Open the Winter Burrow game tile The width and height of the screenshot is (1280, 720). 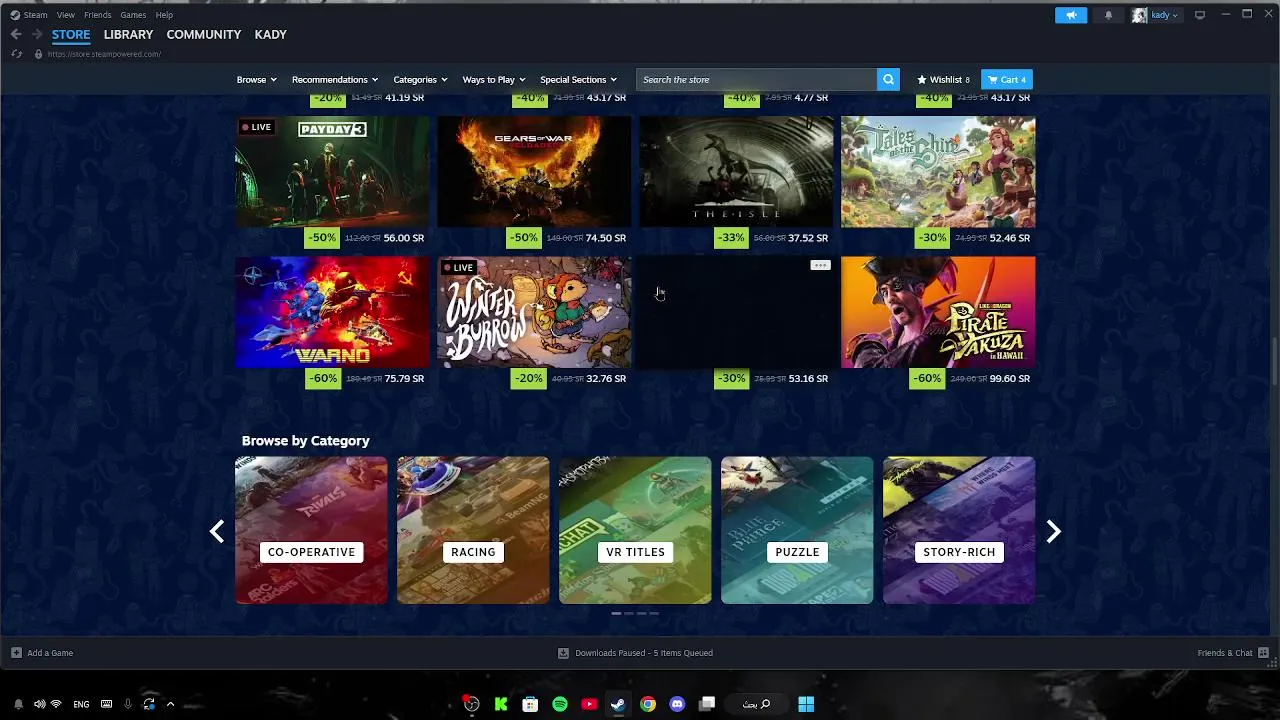click(534, 312)
